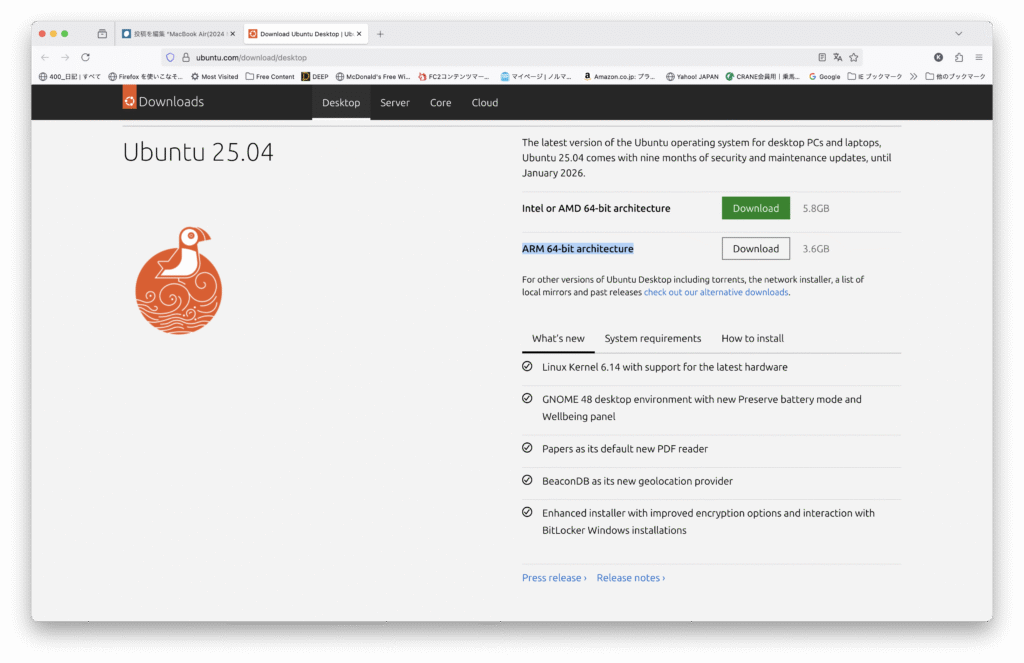Click the Linux Kernel 6.14 feature line
Screen dimensions: 1024x663
click(664, 367)
